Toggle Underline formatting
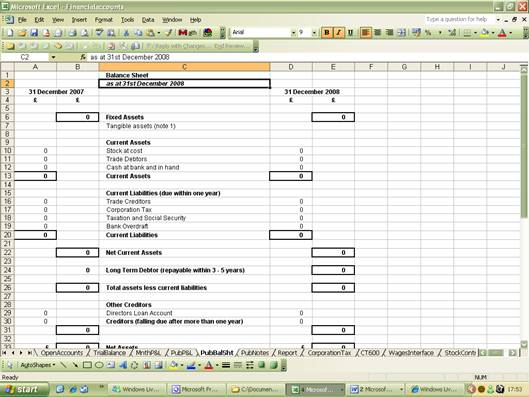The width and height of the screenshot is (529, 397). [x=351, y=32]
